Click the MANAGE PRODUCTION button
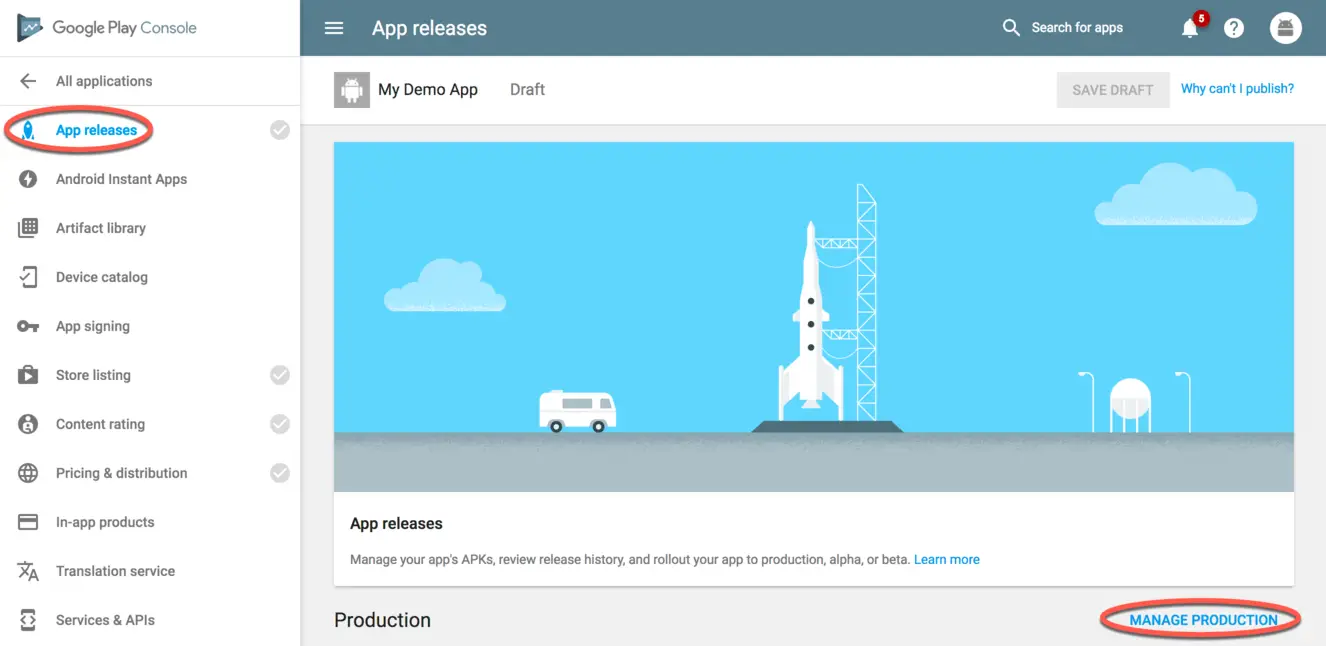Image resolution: width=1326 pixels, height=646 pixels. pos(1203,620)
